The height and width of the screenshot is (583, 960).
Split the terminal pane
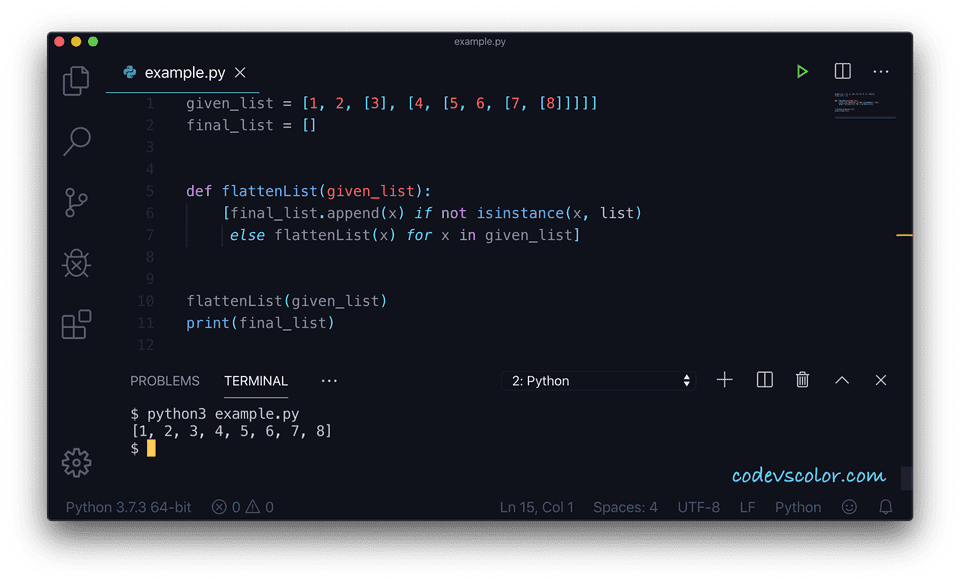[763, 380]
